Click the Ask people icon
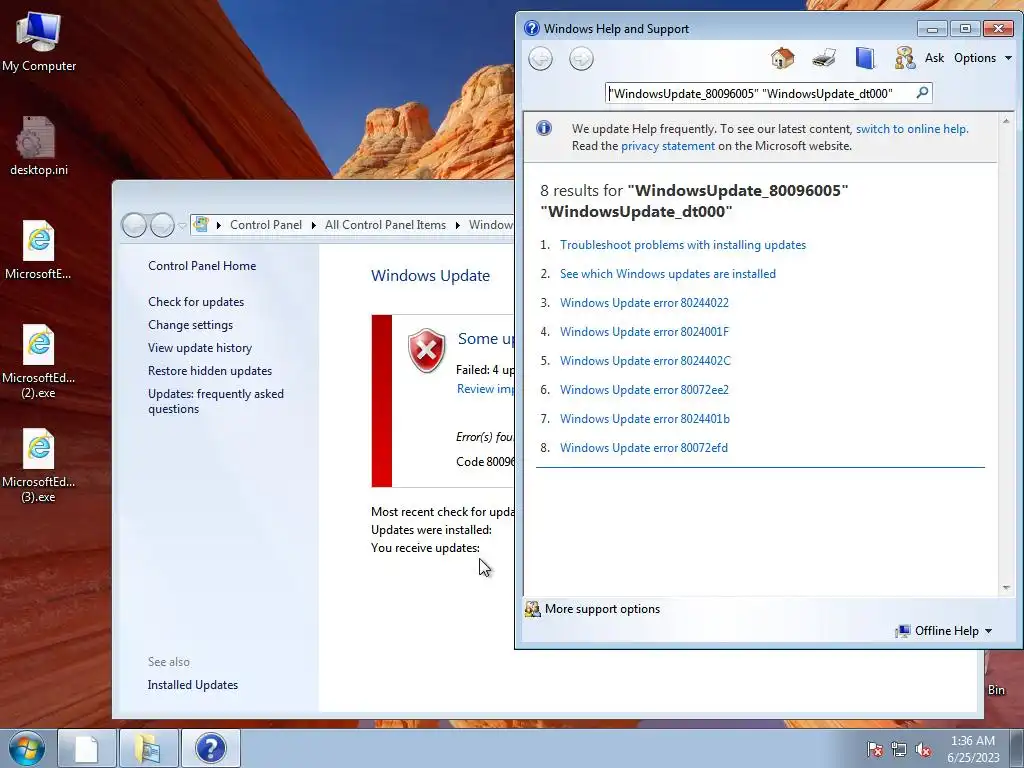1024x768 pixels. pos(904,58)
